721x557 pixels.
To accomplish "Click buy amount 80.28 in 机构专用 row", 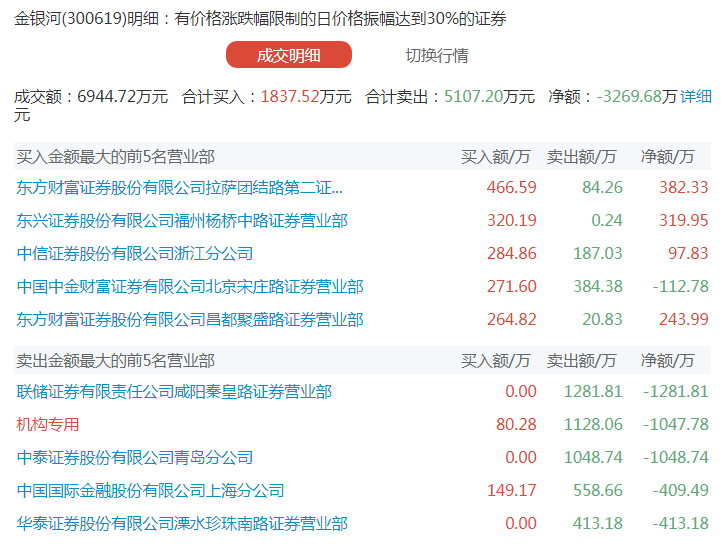I will [516, 424].
